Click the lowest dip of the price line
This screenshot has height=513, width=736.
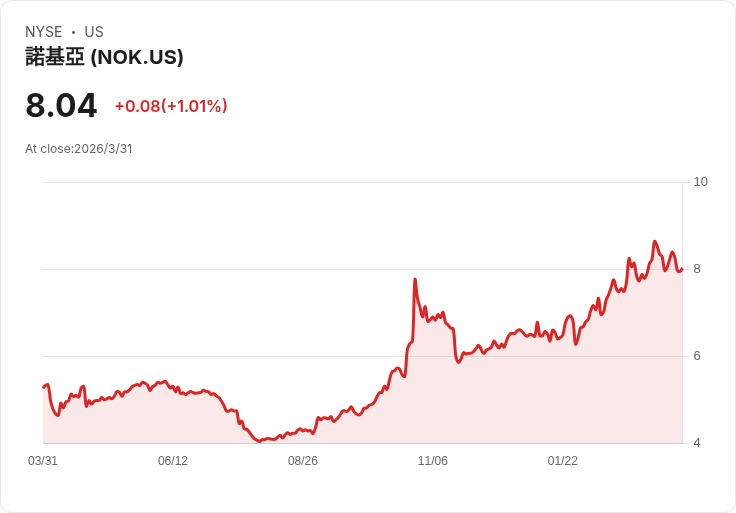click(260, 441)
